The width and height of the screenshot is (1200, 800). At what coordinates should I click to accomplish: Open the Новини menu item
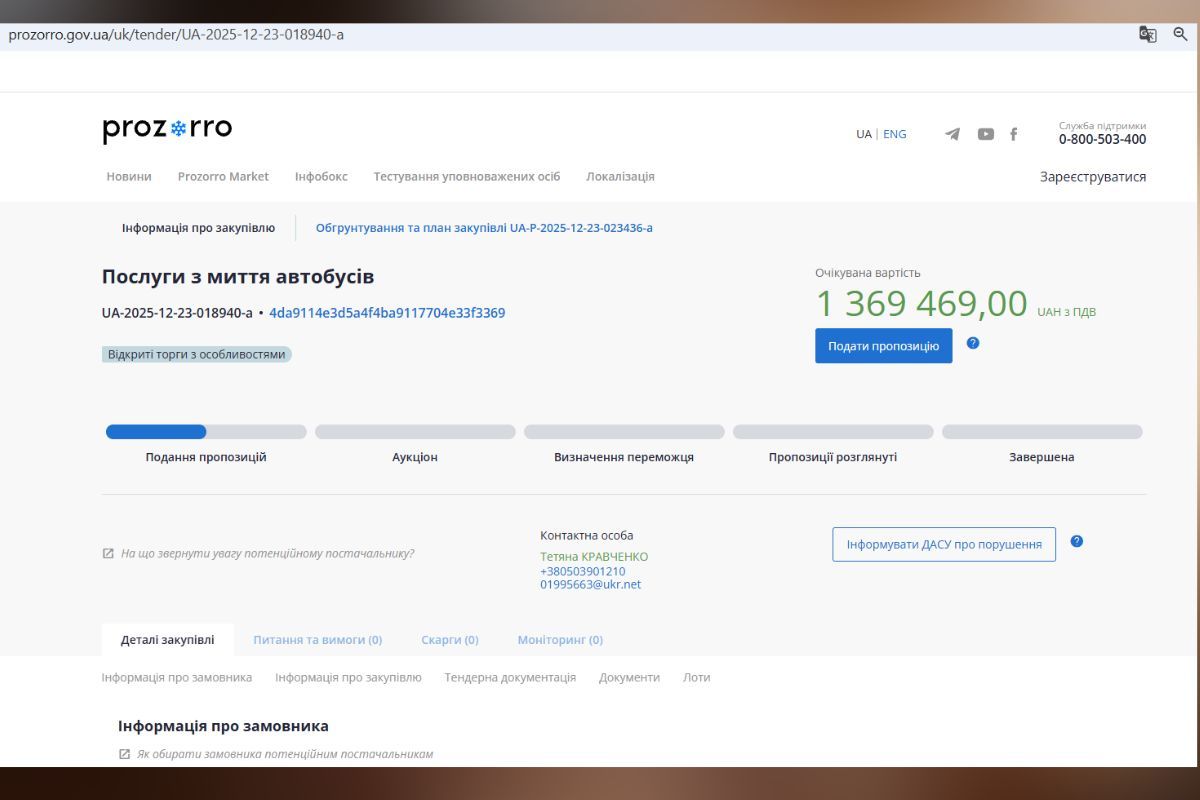pyautogui.click(x=128, y=176)
